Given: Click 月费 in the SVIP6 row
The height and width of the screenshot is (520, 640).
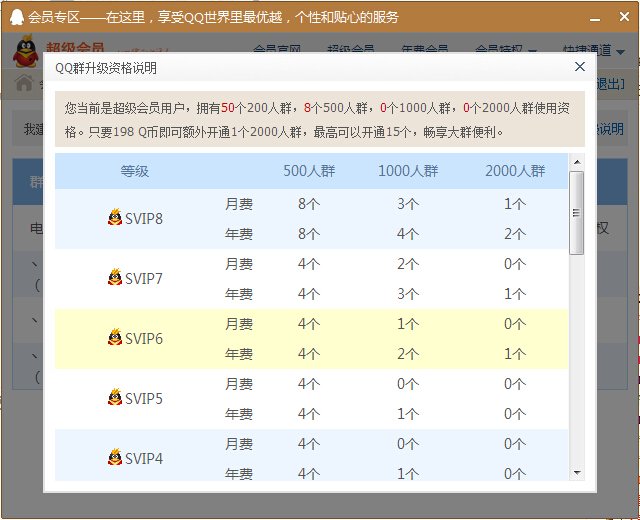Looking at the screenshot, I should (239, 324).
